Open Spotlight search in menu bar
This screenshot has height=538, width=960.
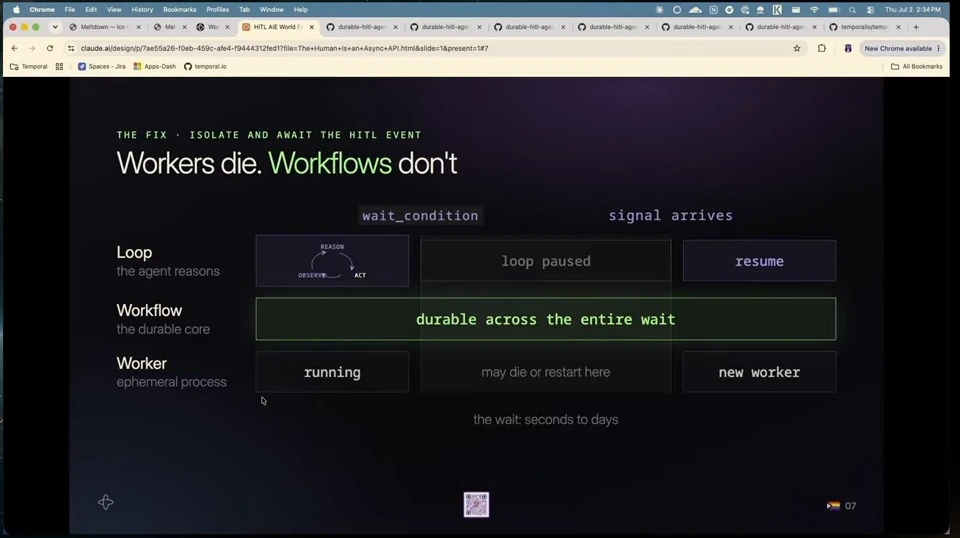coord(852,10)
